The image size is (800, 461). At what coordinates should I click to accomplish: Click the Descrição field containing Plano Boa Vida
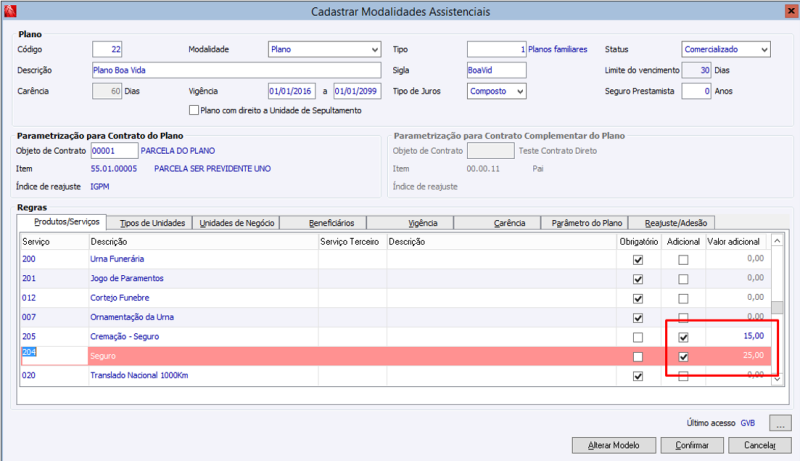pyautogui.click(x=236, y=70)
